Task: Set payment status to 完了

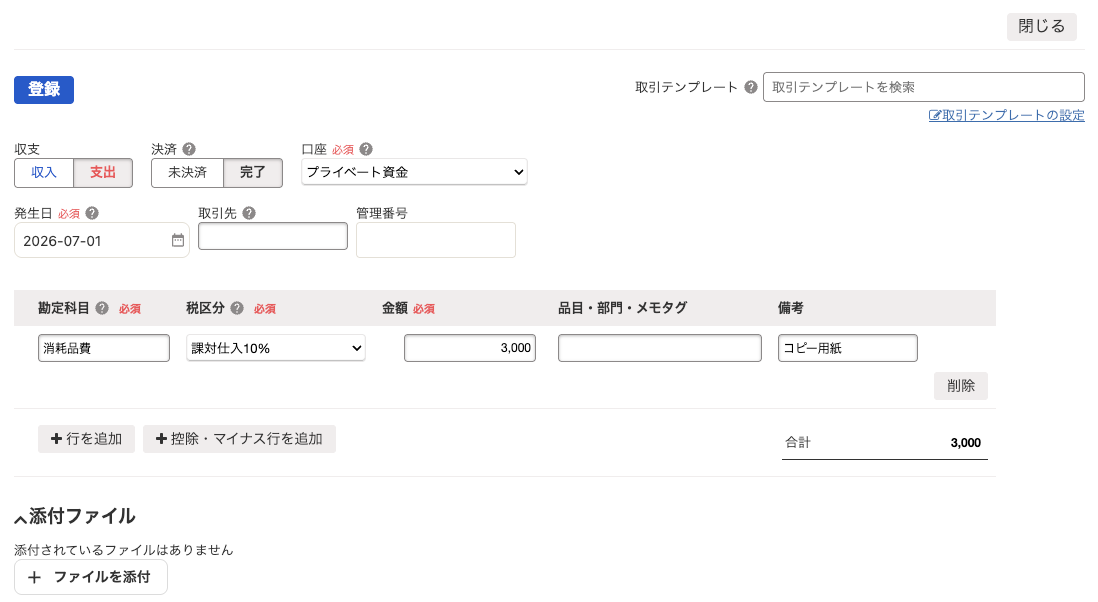Action: click(x=253, y=173)
